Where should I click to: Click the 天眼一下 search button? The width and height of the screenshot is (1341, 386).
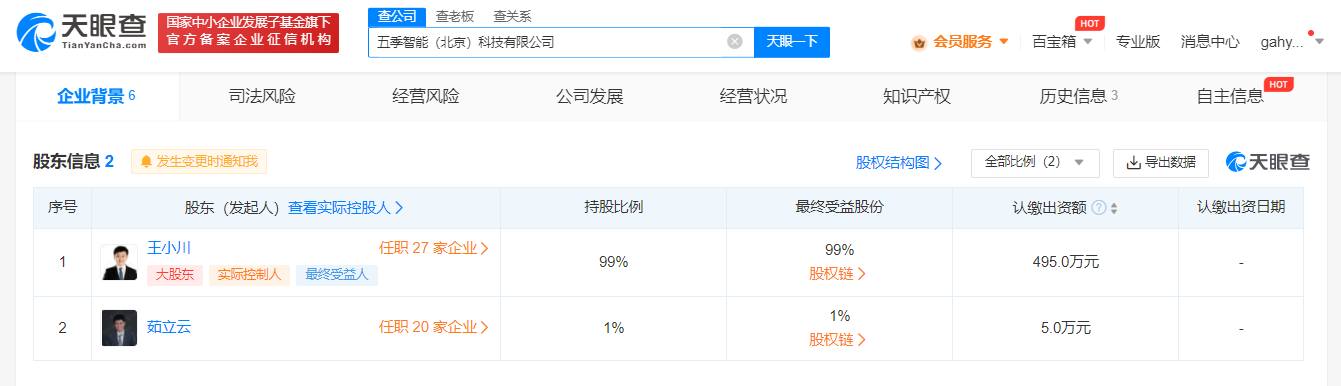click(x=792, y=42)
